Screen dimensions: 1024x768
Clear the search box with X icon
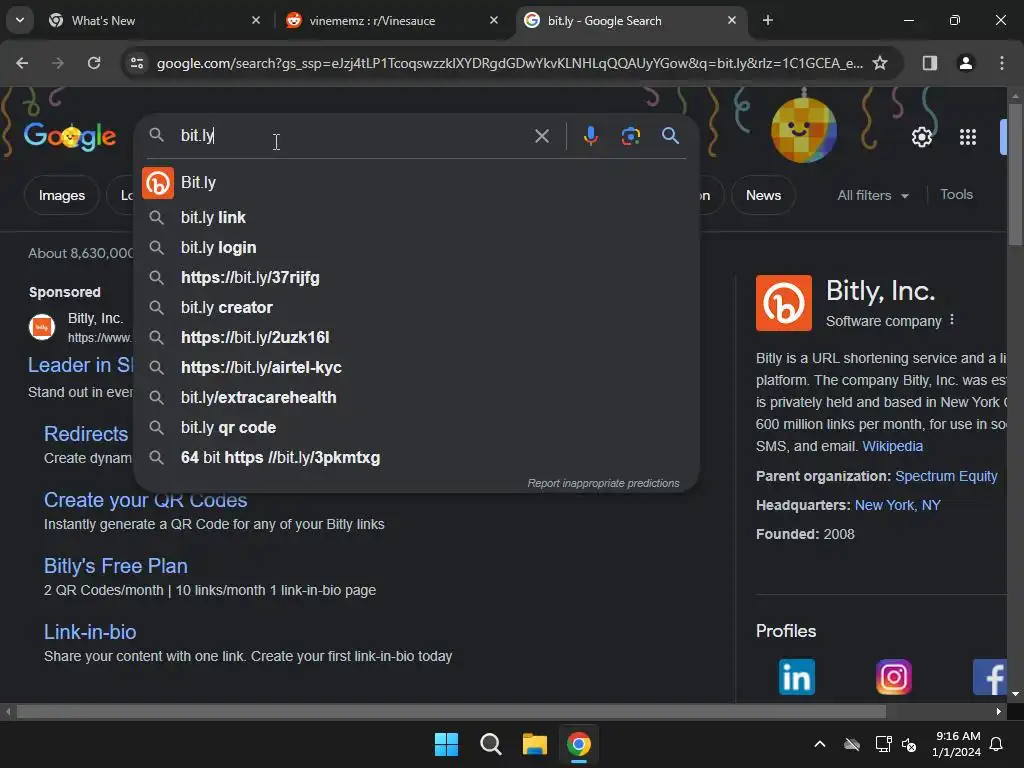point(541,136)
